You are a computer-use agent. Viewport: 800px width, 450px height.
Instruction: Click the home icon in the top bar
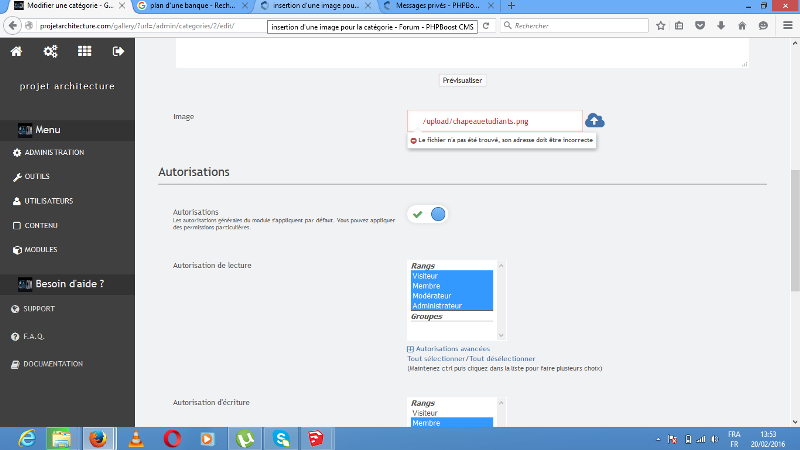[16, 51]
